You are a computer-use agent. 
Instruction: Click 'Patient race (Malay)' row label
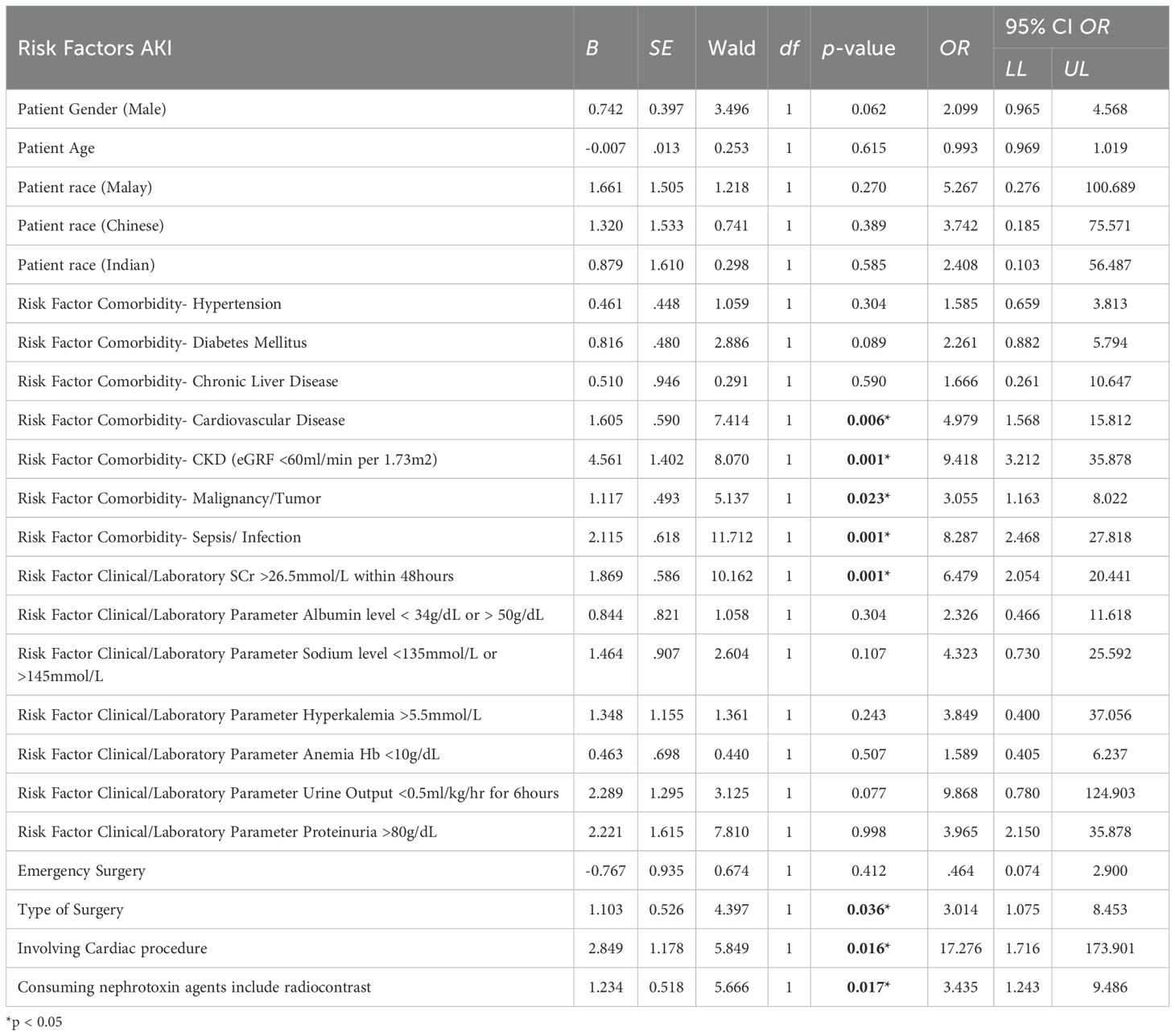85,188
